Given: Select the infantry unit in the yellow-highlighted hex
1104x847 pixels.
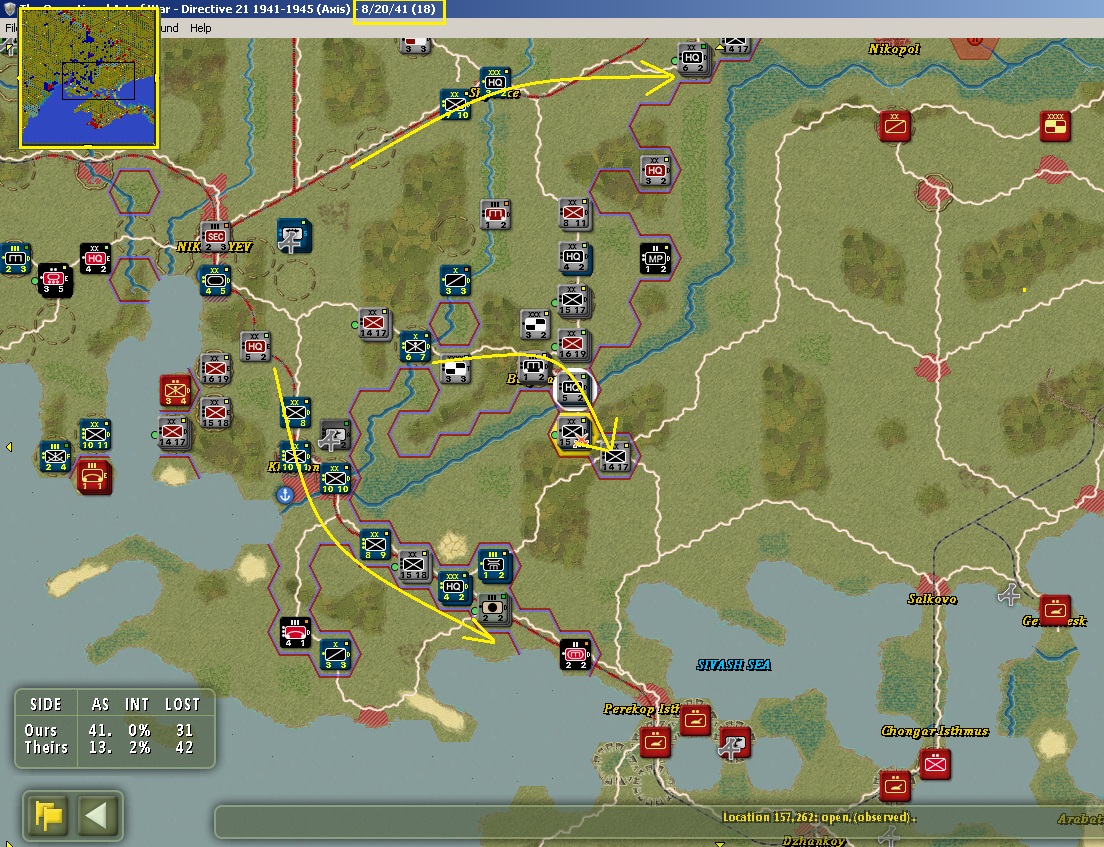Looking at the screenshot, I should (573, 433).
